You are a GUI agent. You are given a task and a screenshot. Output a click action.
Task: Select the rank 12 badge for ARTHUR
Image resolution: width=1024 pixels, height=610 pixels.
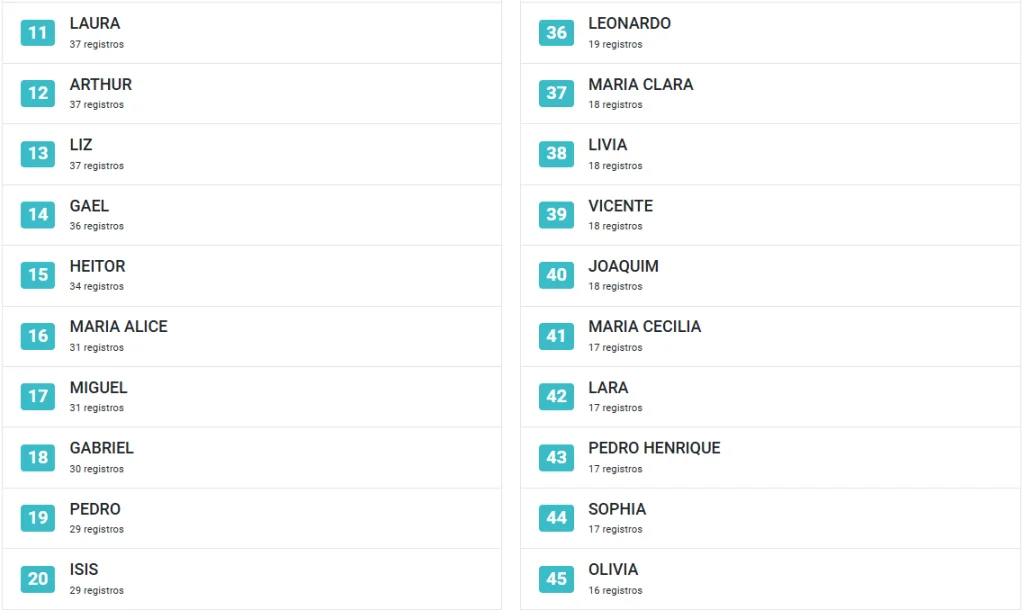38,93
